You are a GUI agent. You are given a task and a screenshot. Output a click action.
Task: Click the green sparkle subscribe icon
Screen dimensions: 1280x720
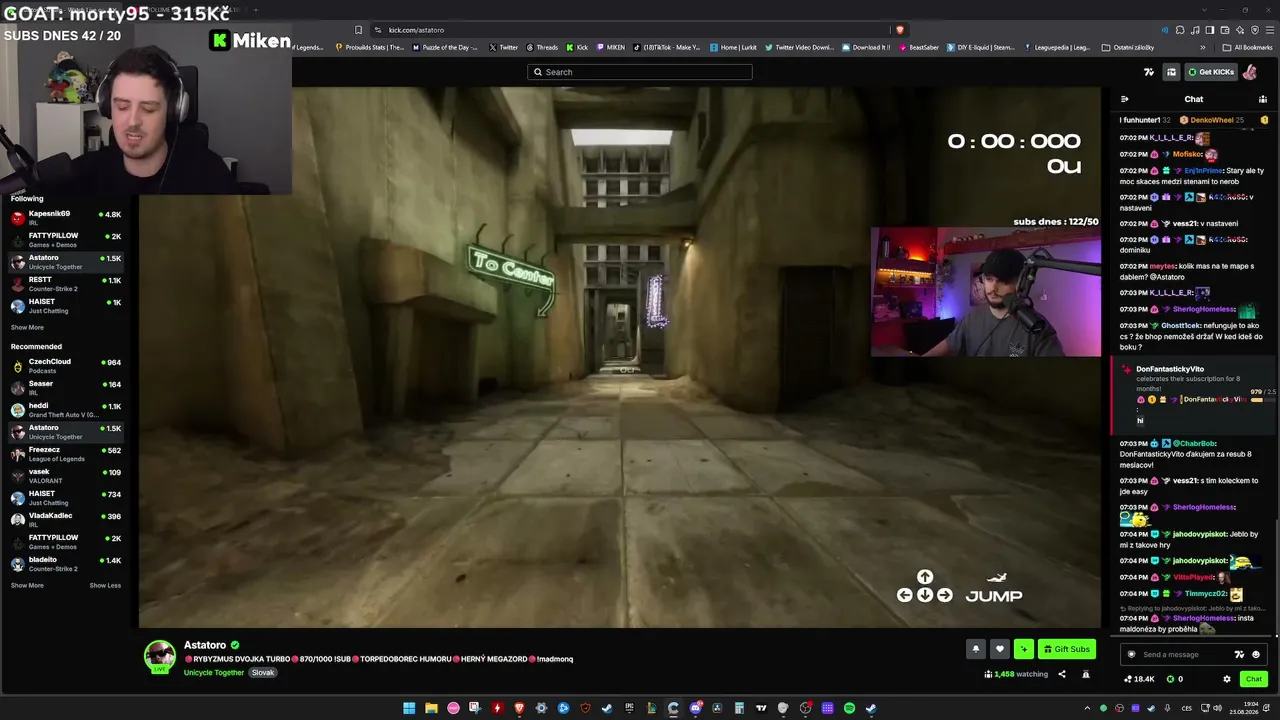point(1023,649)
